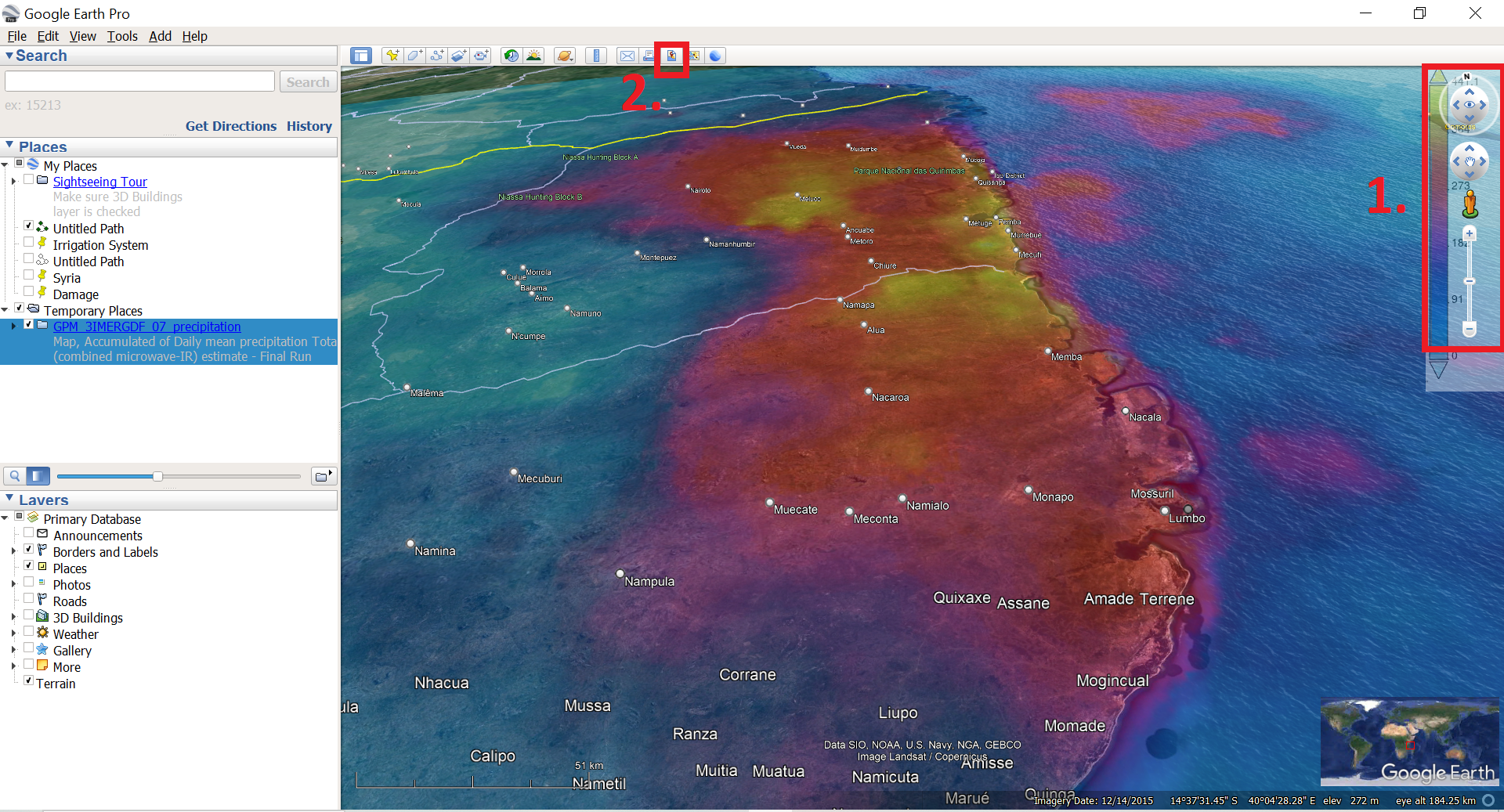
Task: Toggle the sidebar visibility button
Action: point(360,56)
